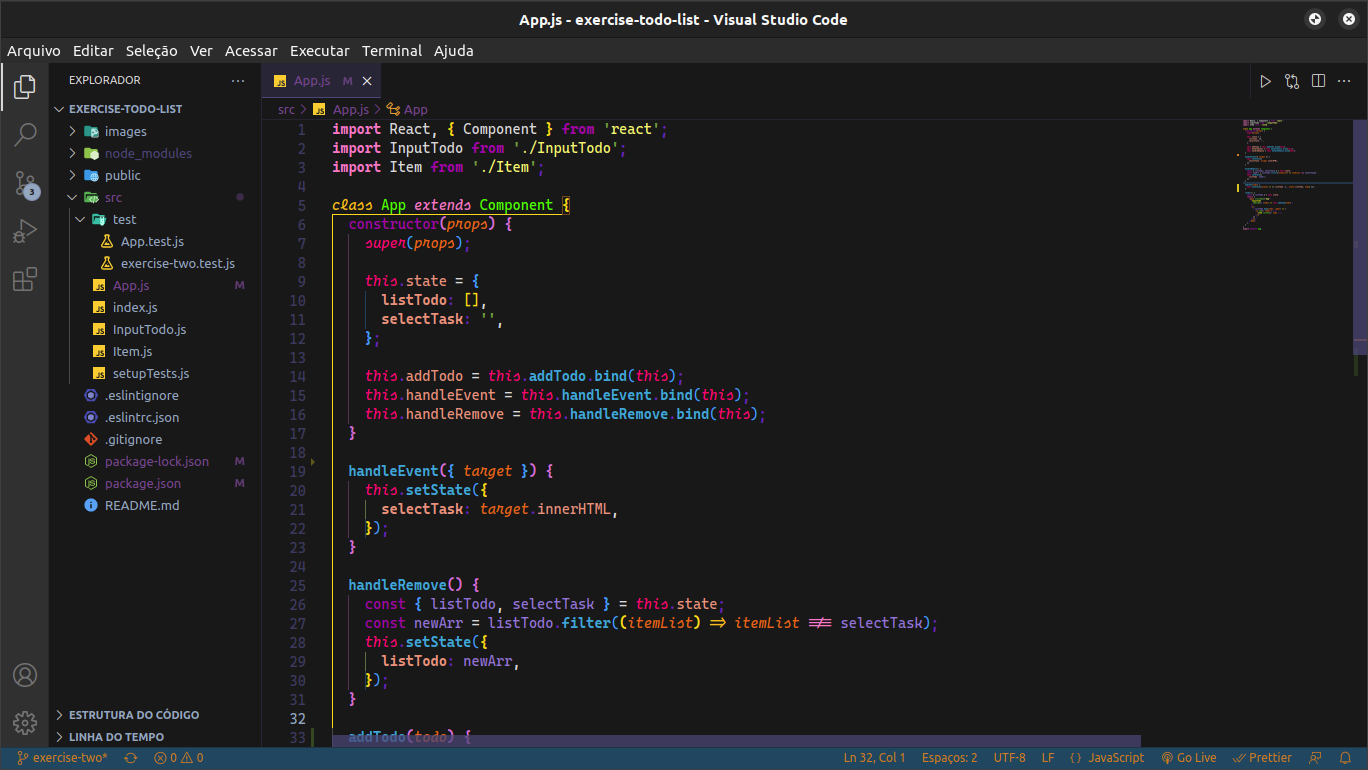Split the editor to the right
Image resolution: width=1368 pixels, height=770 pixels.
pos(1318,81)
